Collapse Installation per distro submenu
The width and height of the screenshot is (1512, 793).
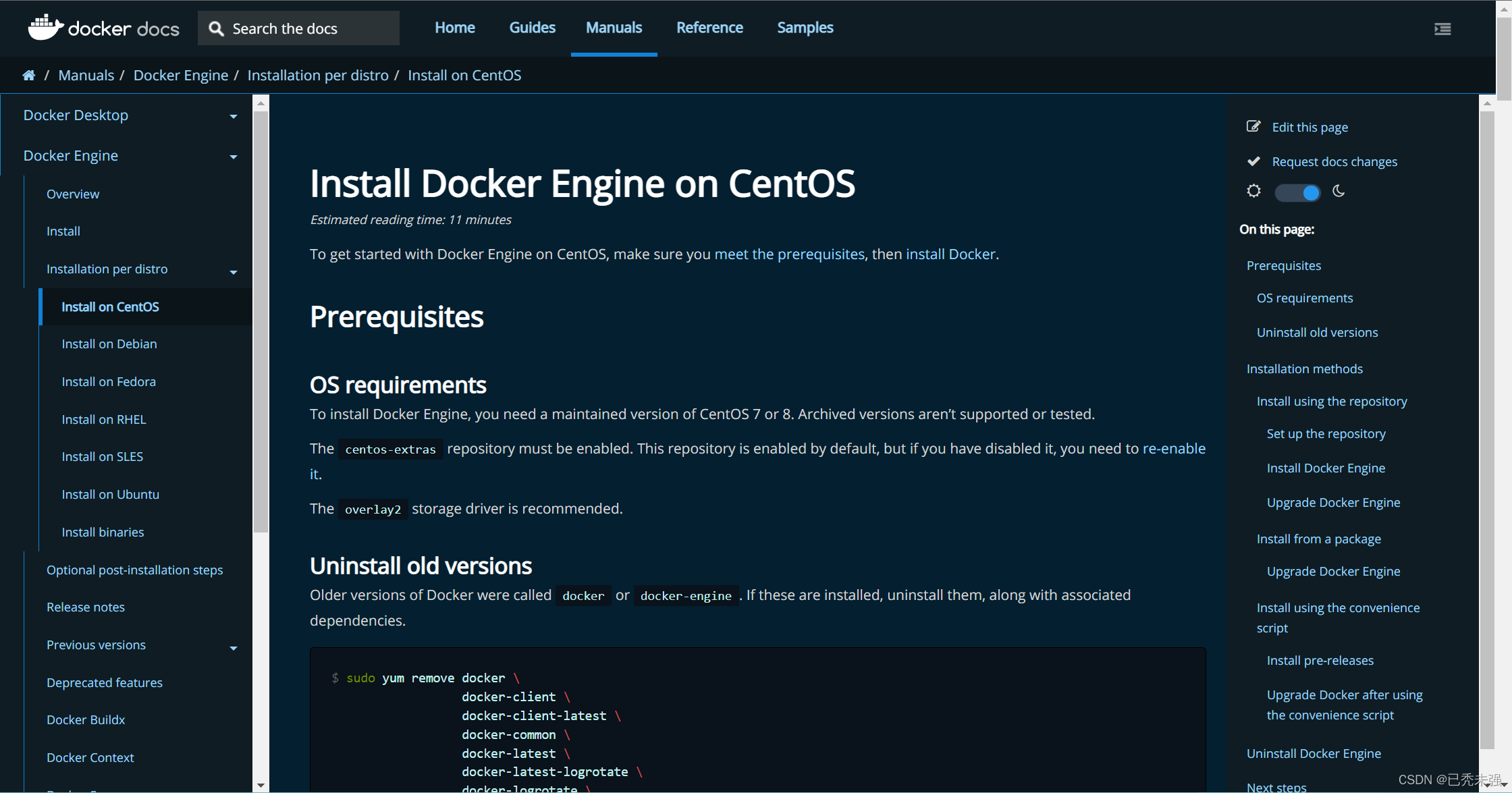tap(234, 271)
